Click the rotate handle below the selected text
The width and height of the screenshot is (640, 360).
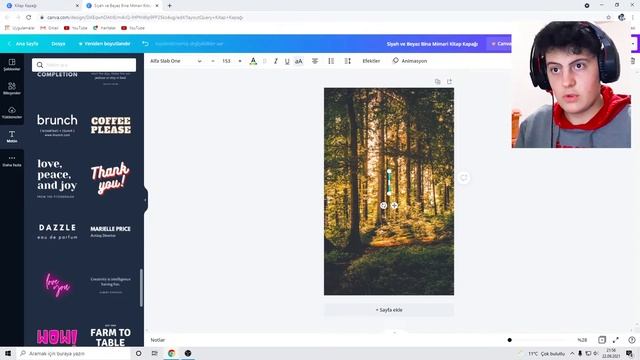(x=383, y=205)
